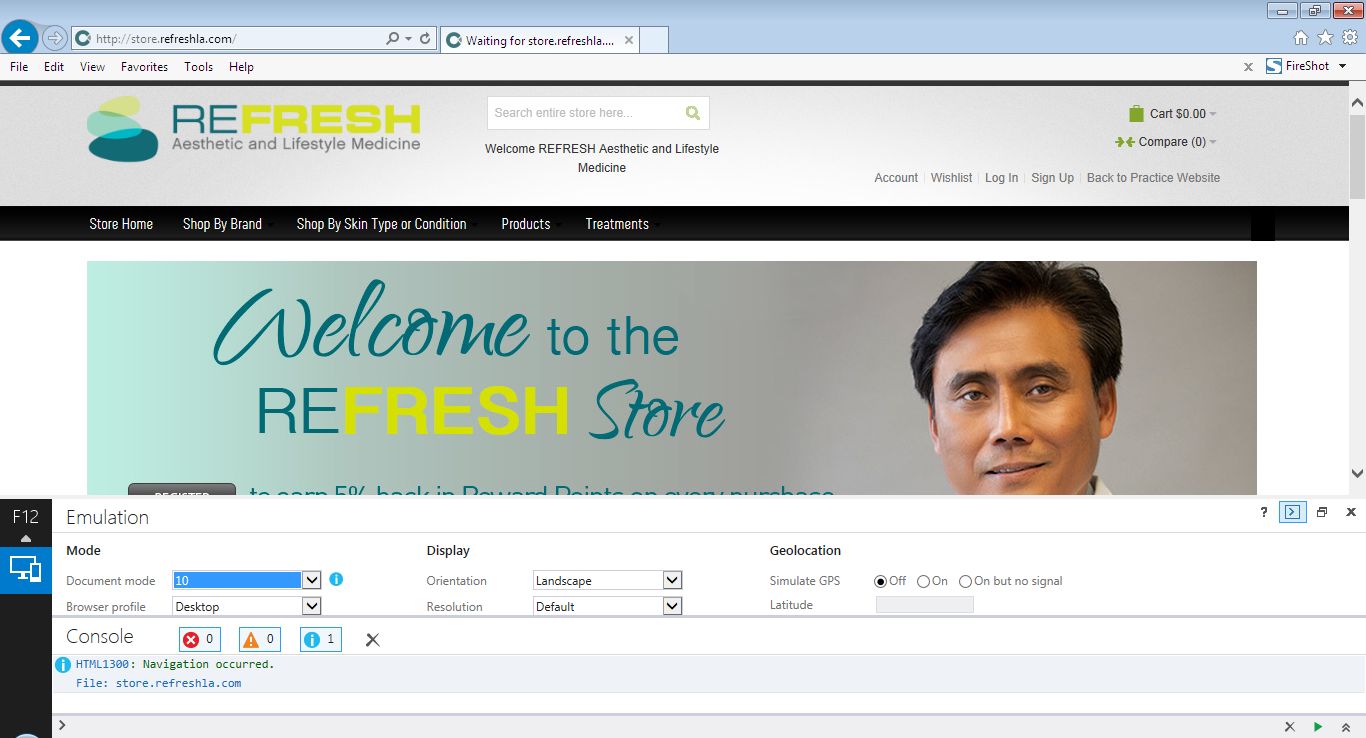The image size is (1366, 738).
Task: Expand the Compare (0) dropdown
Action: click(1213, 142)
